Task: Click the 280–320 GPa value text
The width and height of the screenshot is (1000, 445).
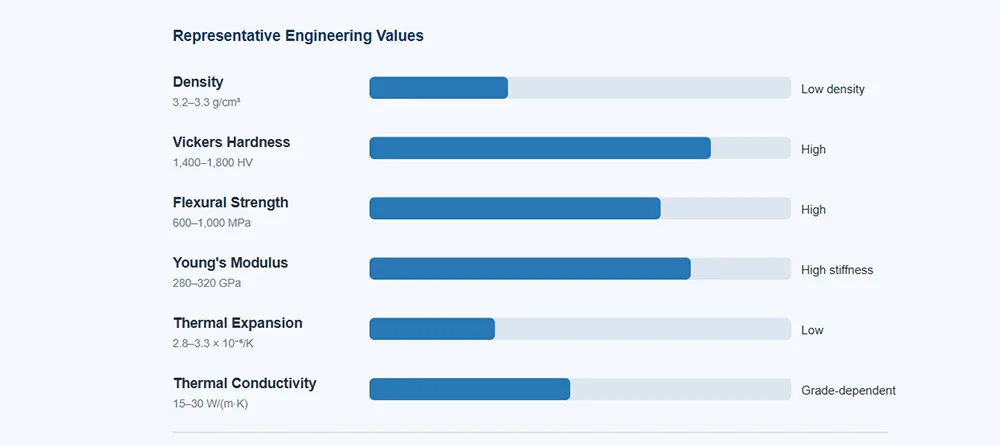Action: pos(207,283)
